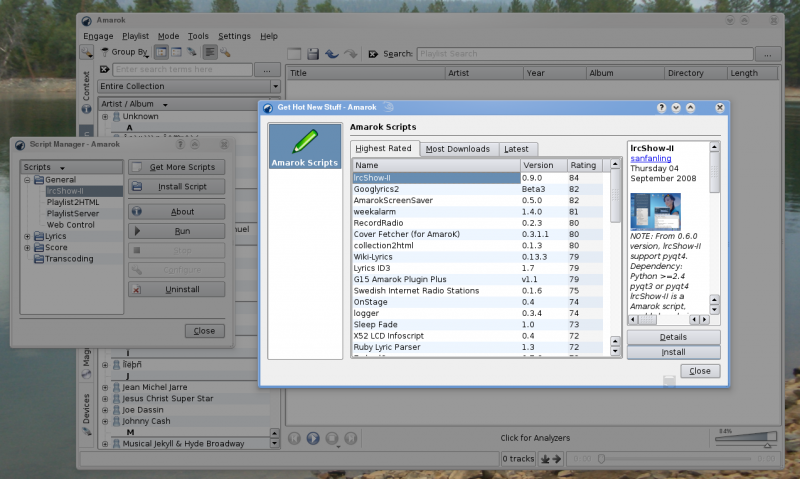The image size is (800, 479).
Task: Click the volume slider in Amarok
Action: tap(746, 438)
